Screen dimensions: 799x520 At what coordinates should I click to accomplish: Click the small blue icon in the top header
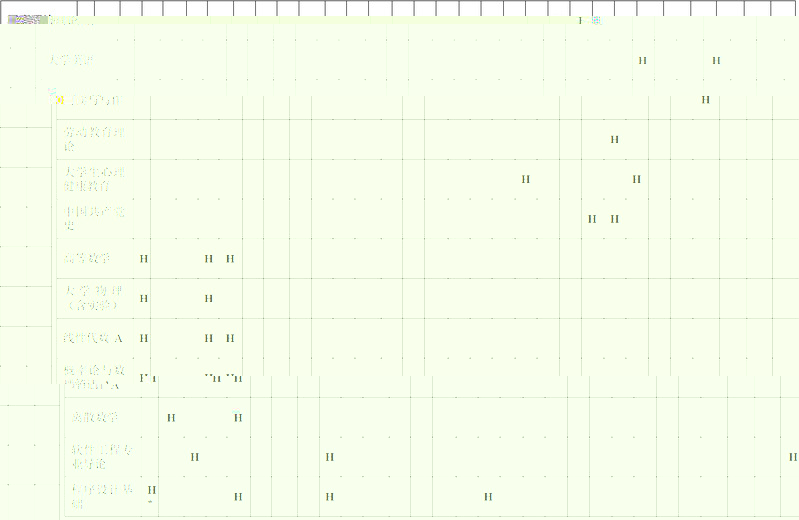(x=596, y=20)
